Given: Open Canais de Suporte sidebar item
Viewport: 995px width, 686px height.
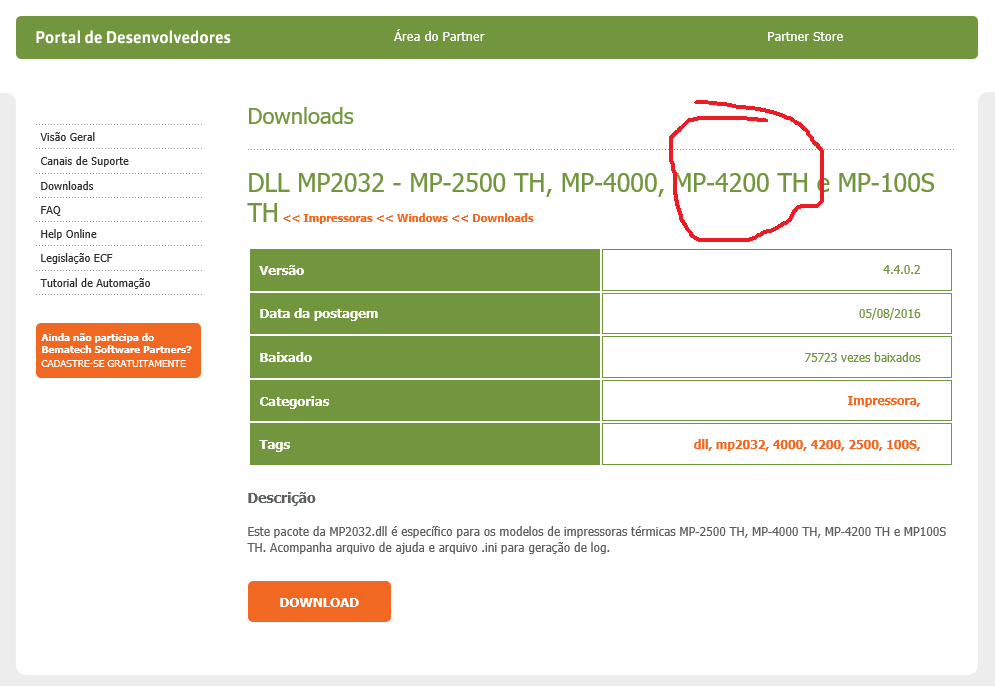Looking at the screenshot, I should tap(84, 161).
